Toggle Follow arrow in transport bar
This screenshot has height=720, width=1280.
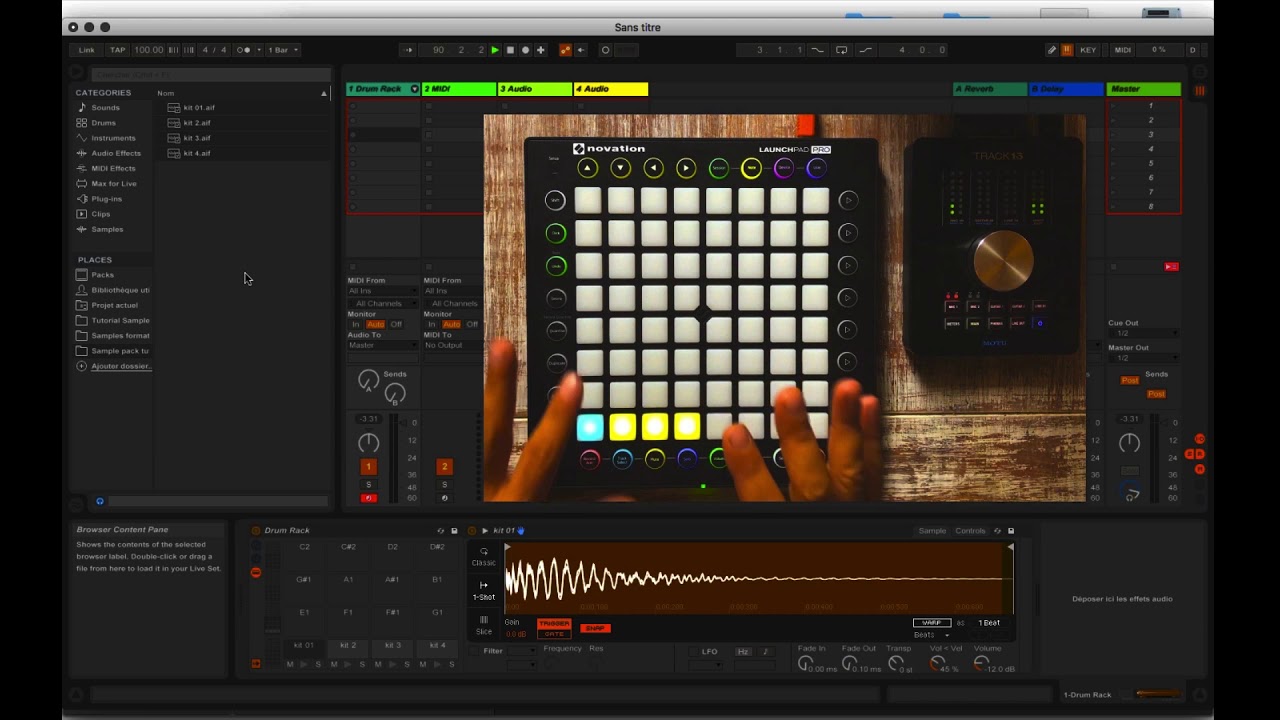(x=408, y=50)
